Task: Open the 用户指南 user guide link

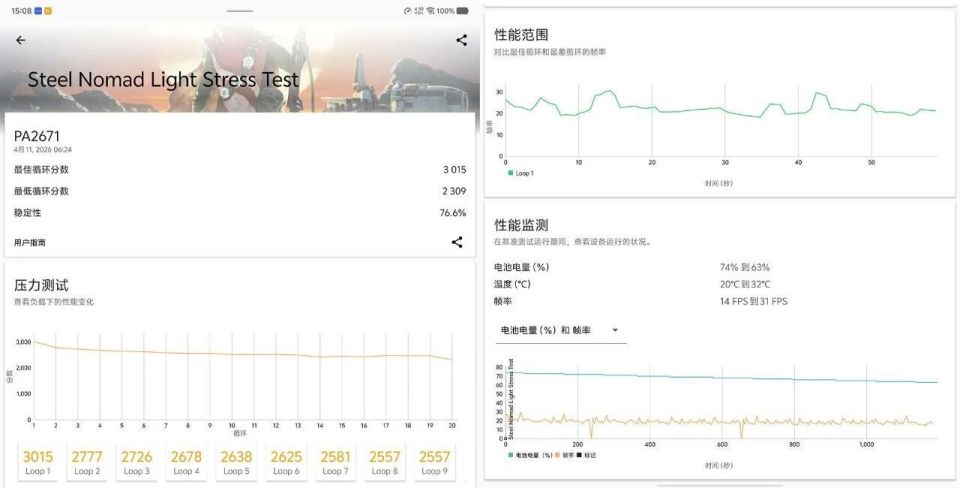Action: (x=29, y=242)
